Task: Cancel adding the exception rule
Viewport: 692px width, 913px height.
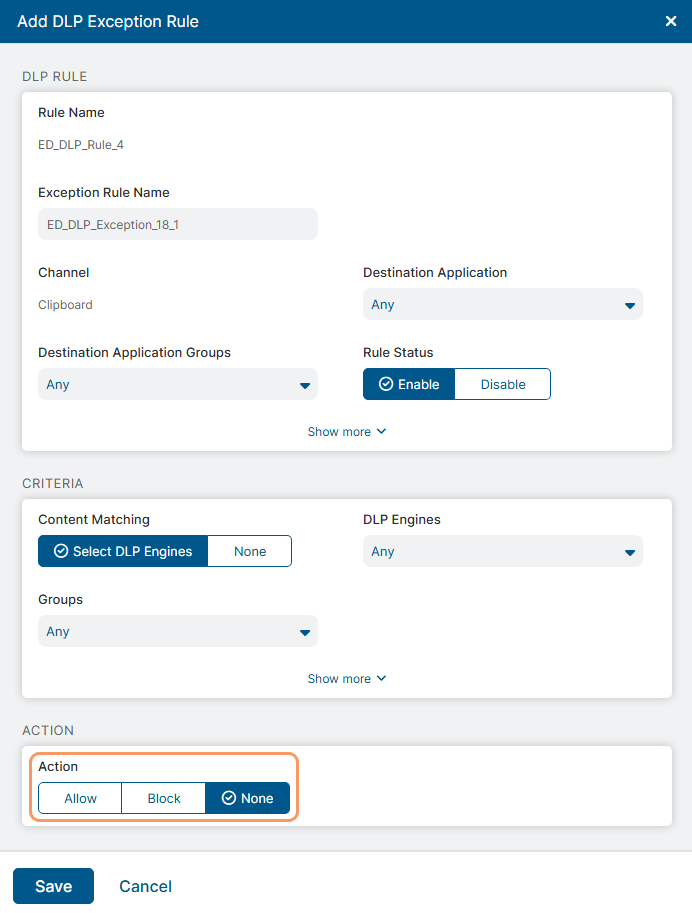Action: pos(145,886)
